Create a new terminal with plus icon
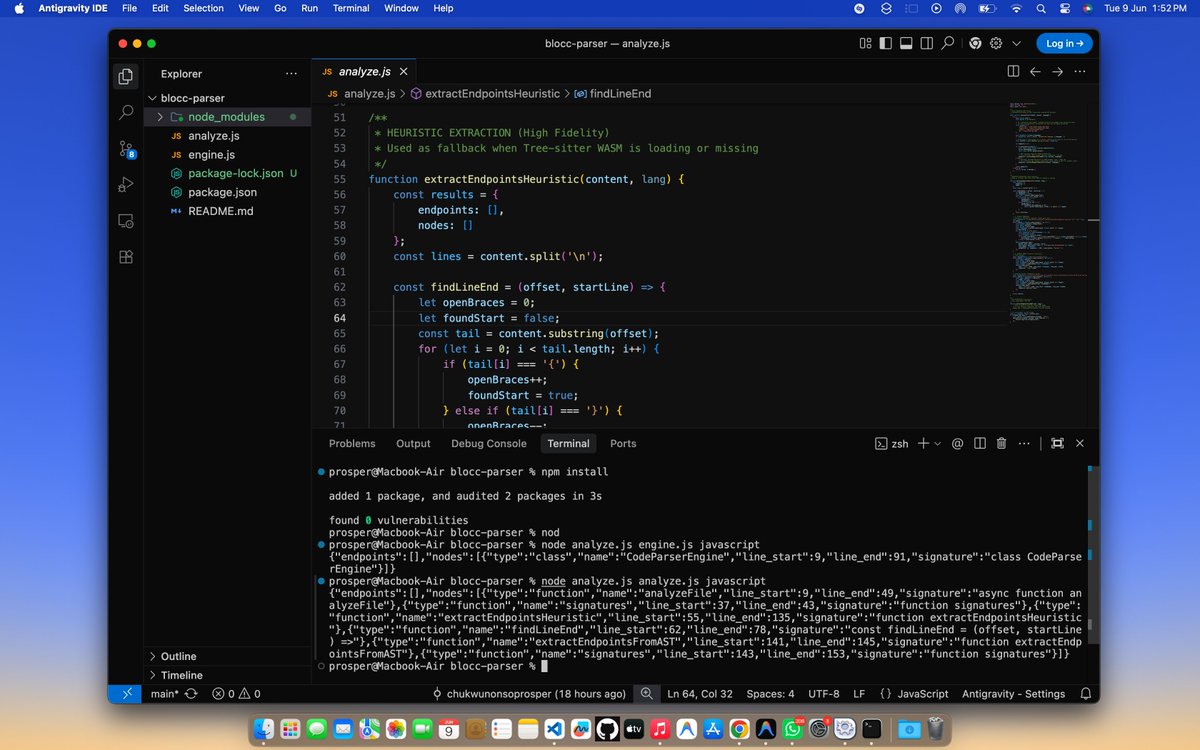The image size is (1200, 750). click(923, 444)
